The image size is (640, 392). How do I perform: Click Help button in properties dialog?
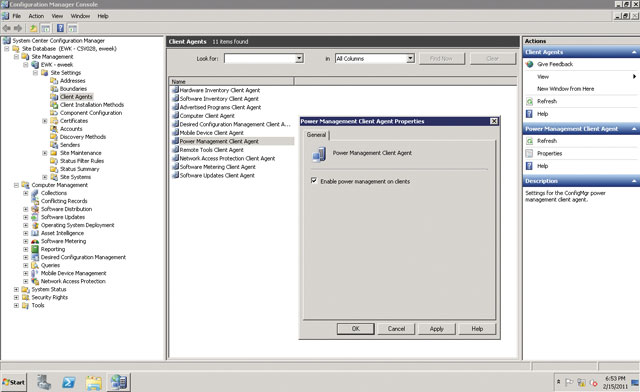pyautogui.click(x=477, y=329)
